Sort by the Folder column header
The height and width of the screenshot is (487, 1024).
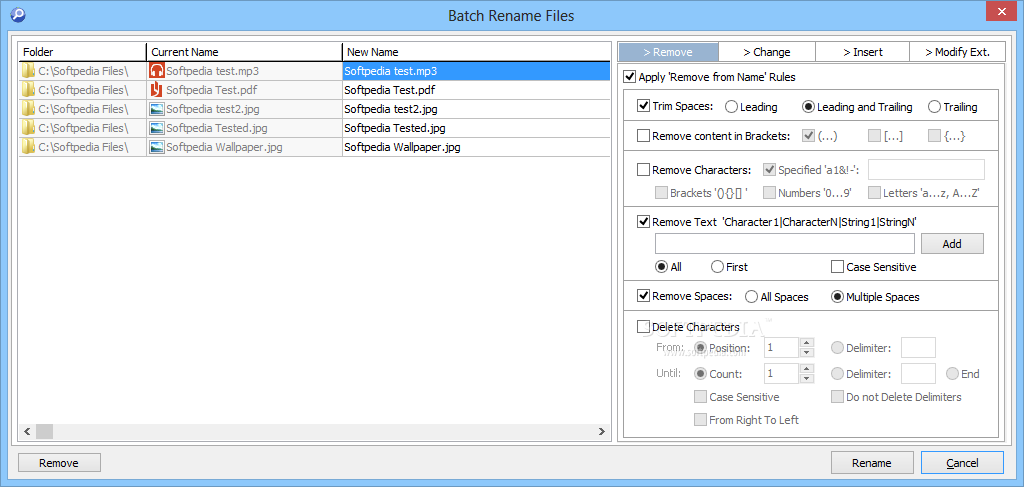82,52
